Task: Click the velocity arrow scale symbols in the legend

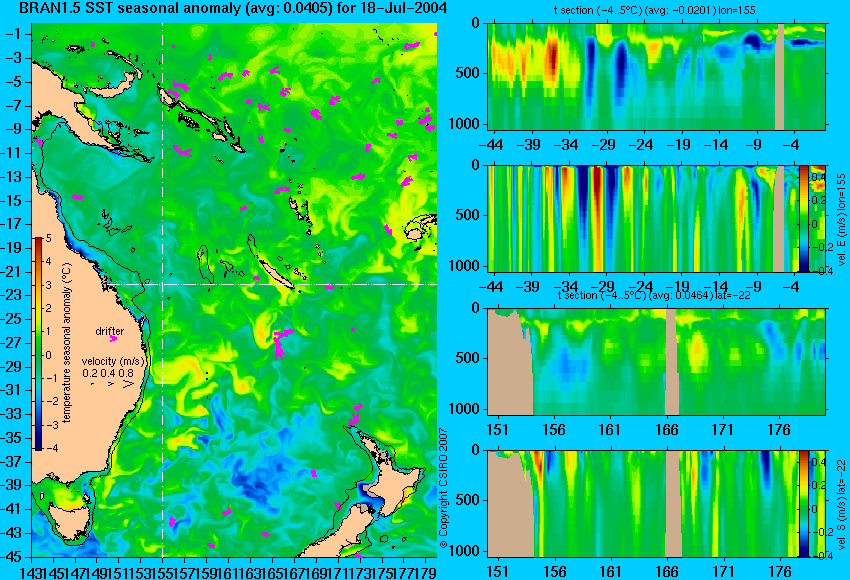Action: click(112, 383)
